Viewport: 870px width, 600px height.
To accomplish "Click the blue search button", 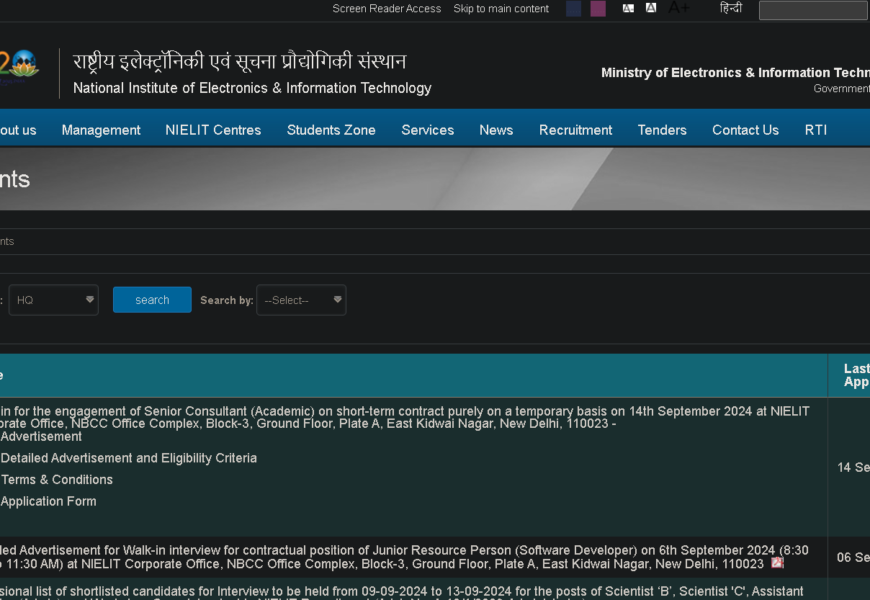I will (x=152, y=300).
